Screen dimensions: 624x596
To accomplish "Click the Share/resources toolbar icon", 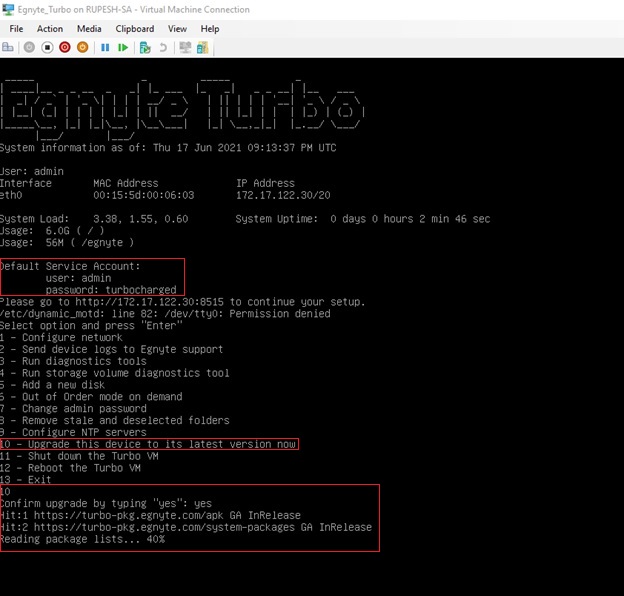I will [203, 47].
